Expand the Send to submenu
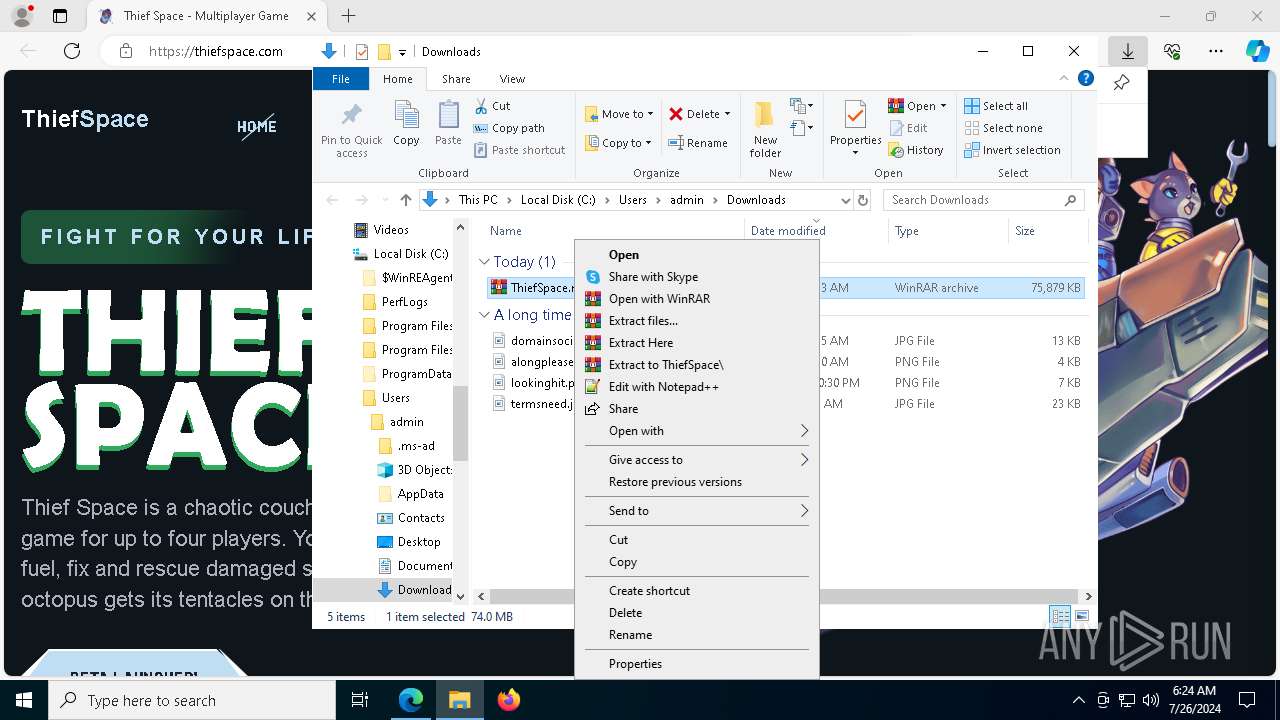The height and width of the screenshot is (720, 1280). click(x=696, y=511)
